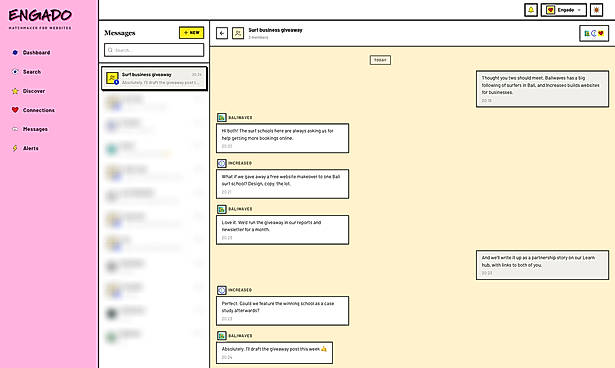Focus the Messages search field
Image resolution: width=615 pixels, height=368 pixels.
pos(154,50)
